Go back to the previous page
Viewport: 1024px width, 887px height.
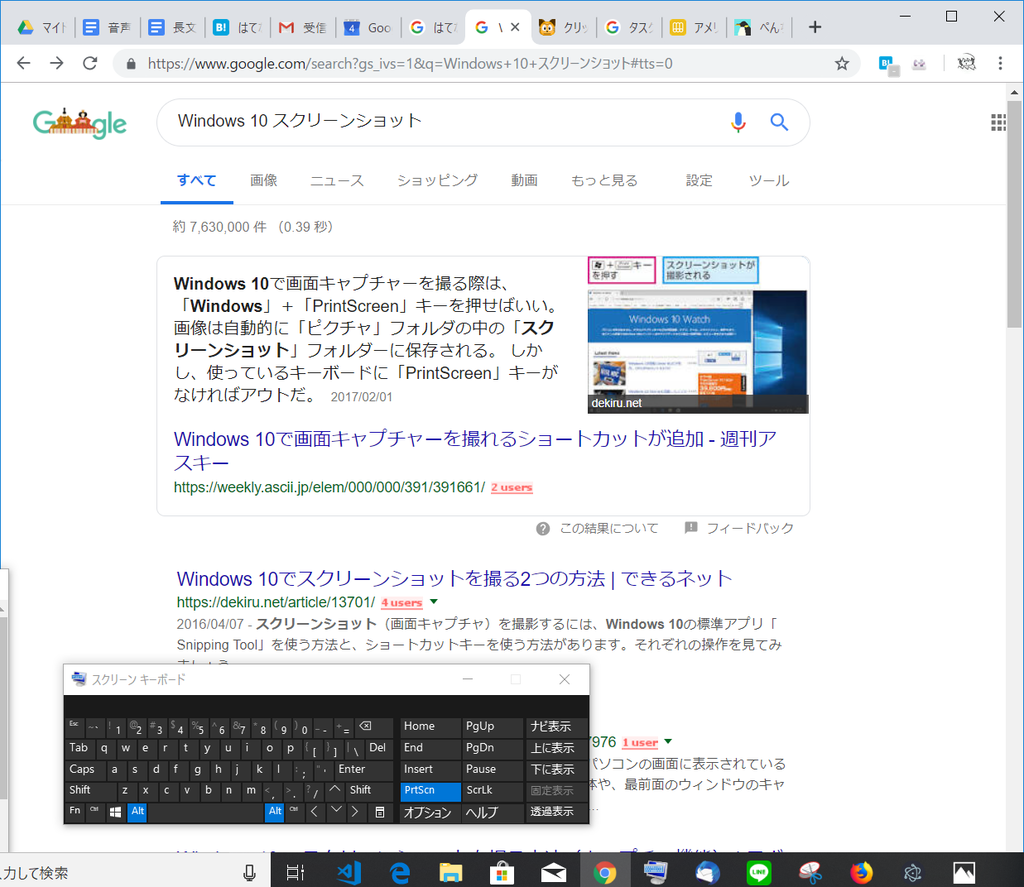pyautogui.click(x=24, y=63)
